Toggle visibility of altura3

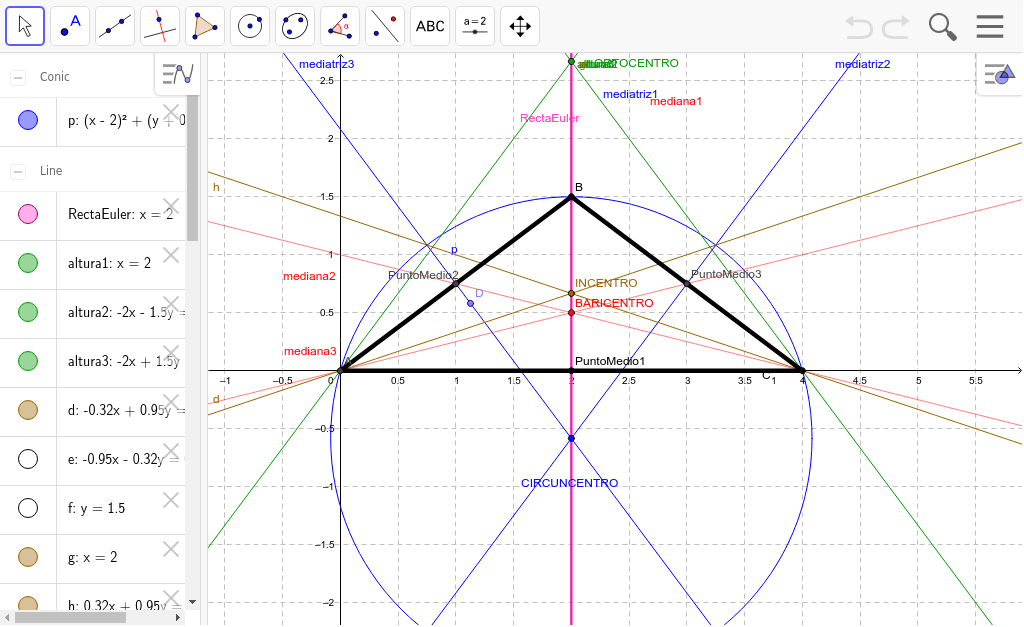click(x=28, y=361)
